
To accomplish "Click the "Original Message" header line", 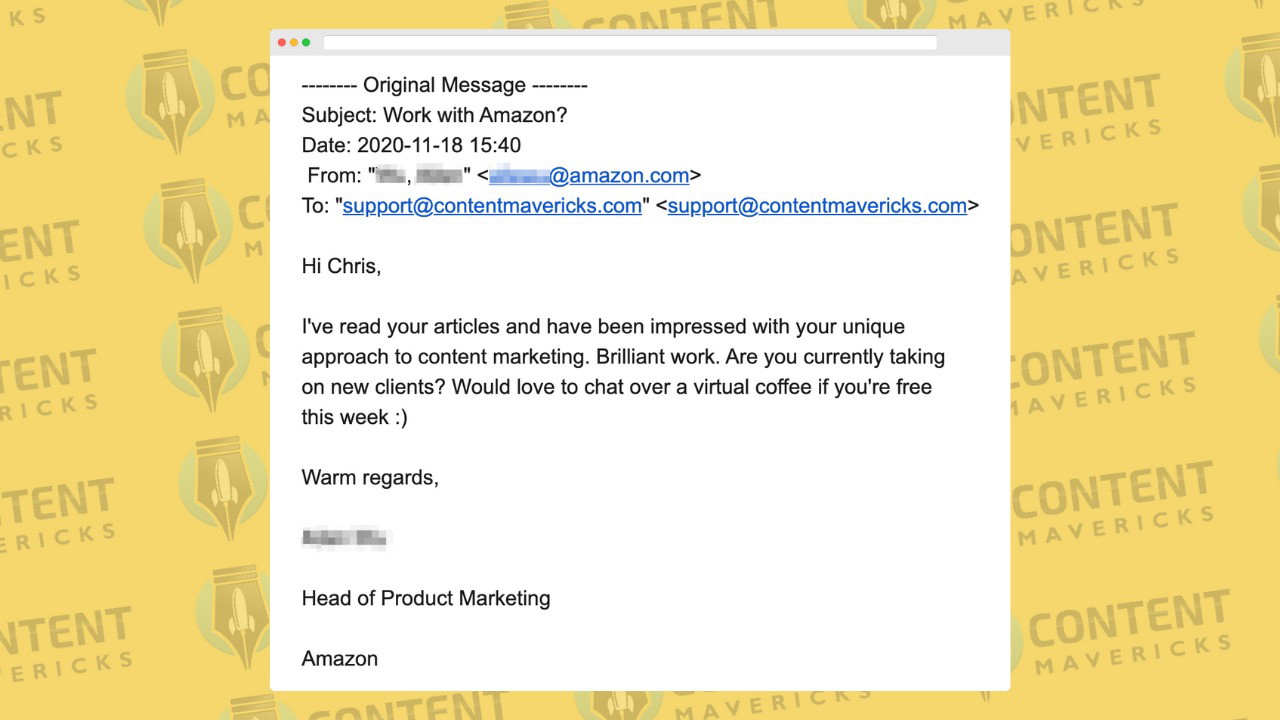I will pyautogui.click(x=444, y=85).
